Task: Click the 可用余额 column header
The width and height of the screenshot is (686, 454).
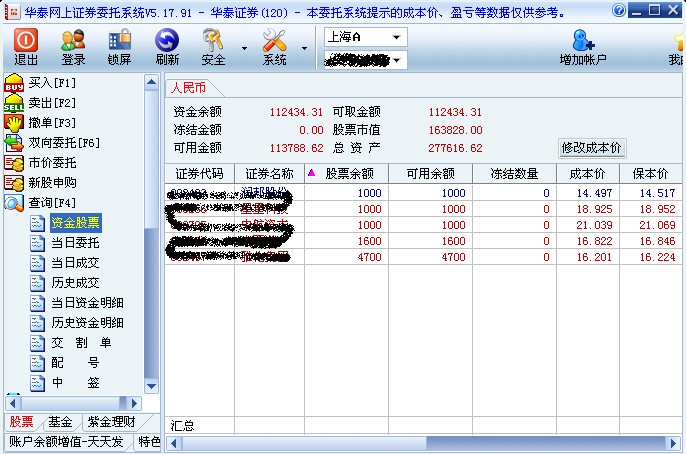Action: point(430,174)
